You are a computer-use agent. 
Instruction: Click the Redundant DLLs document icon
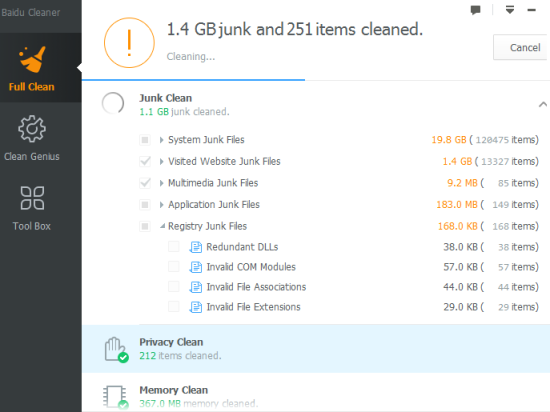click(x=196, y=247)
